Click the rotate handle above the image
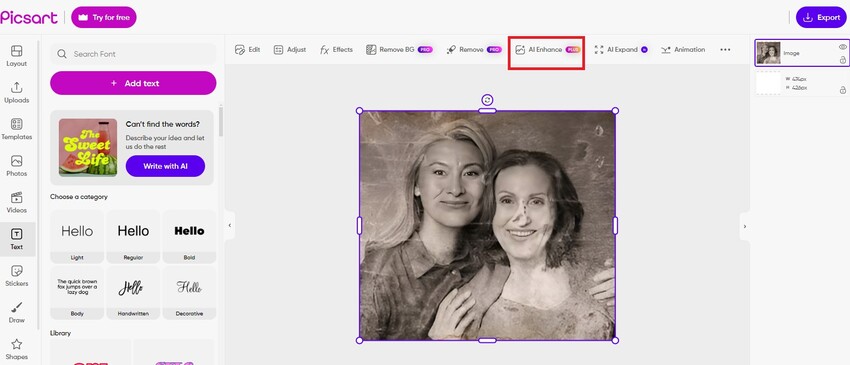Viewport: 850px width, 365px height. pos(487,100)
